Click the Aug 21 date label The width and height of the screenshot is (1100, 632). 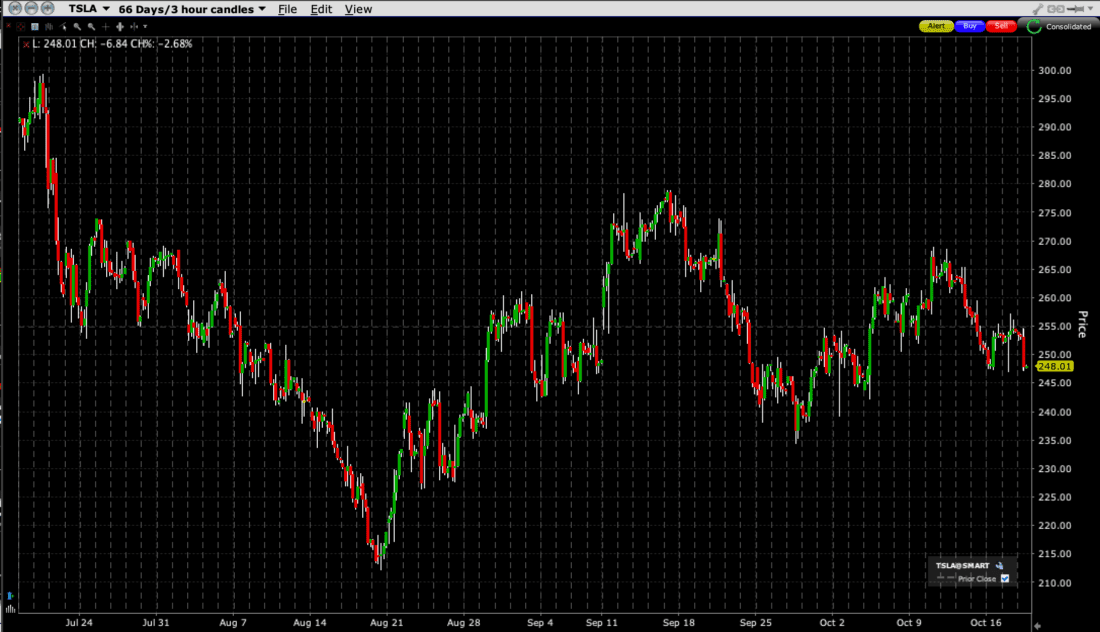point(387,622)
